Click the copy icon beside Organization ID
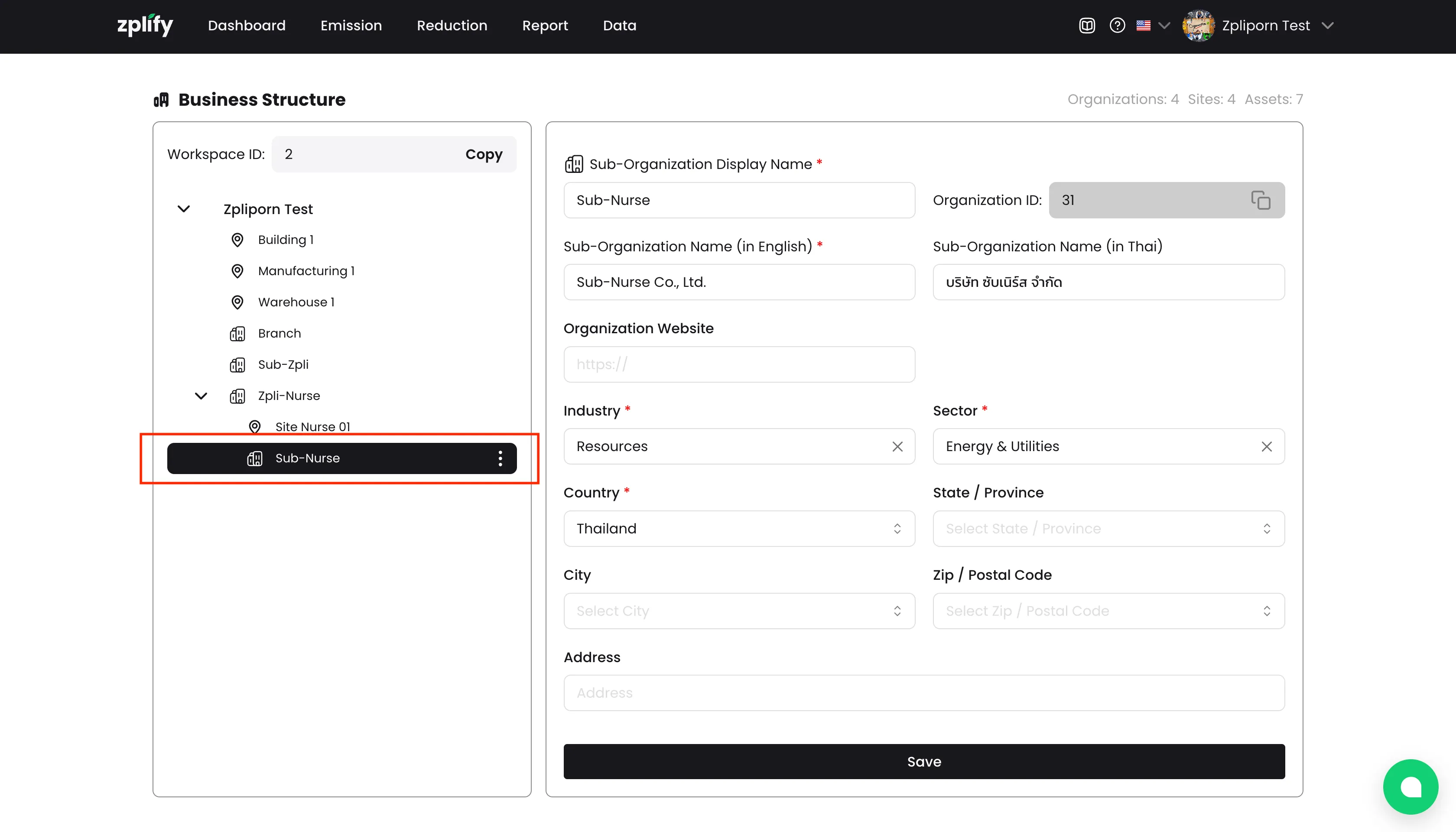This screenshot has height=832, width=1456. click(x=1260, y=200)
